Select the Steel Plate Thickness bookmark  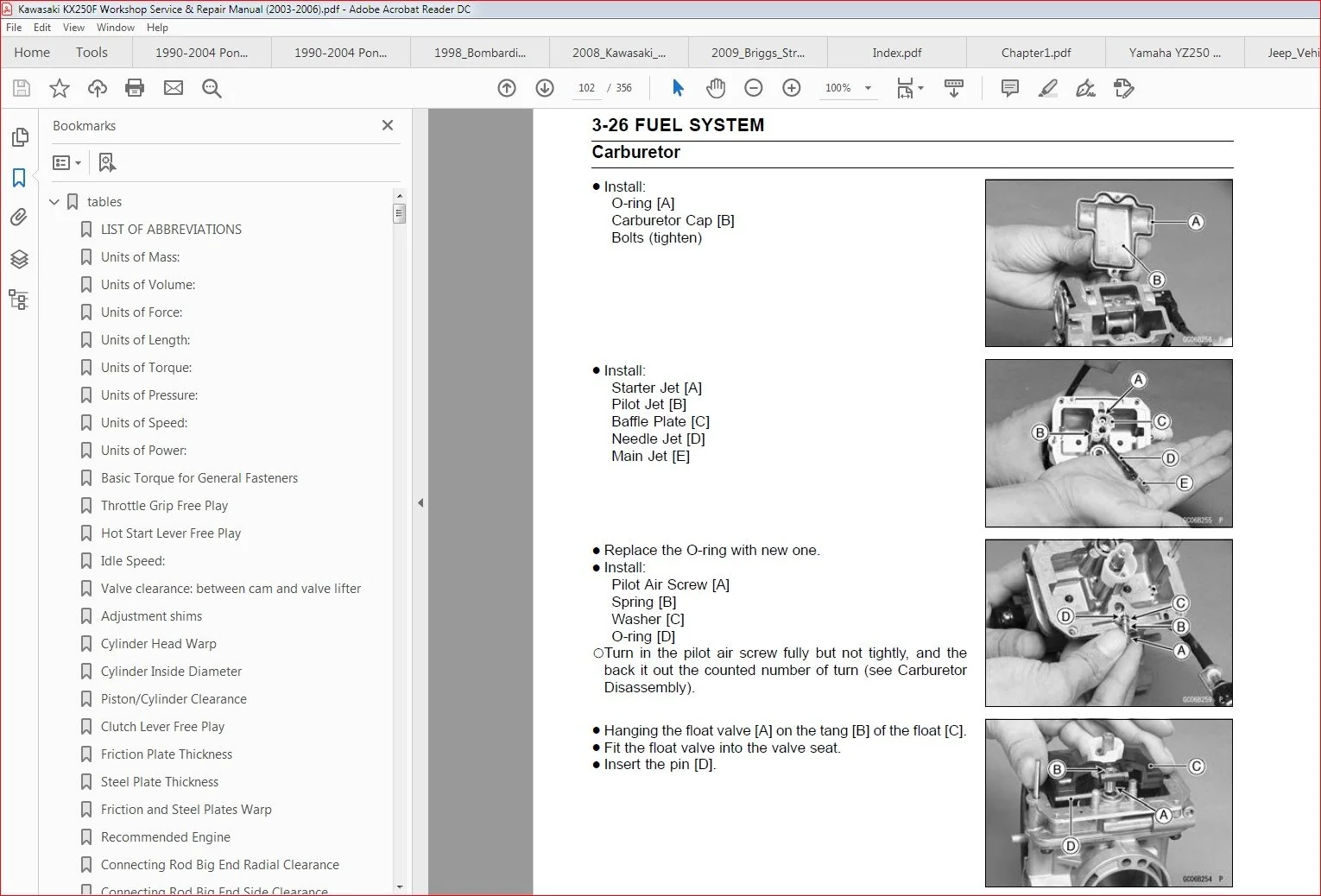[x=160, y=782]
